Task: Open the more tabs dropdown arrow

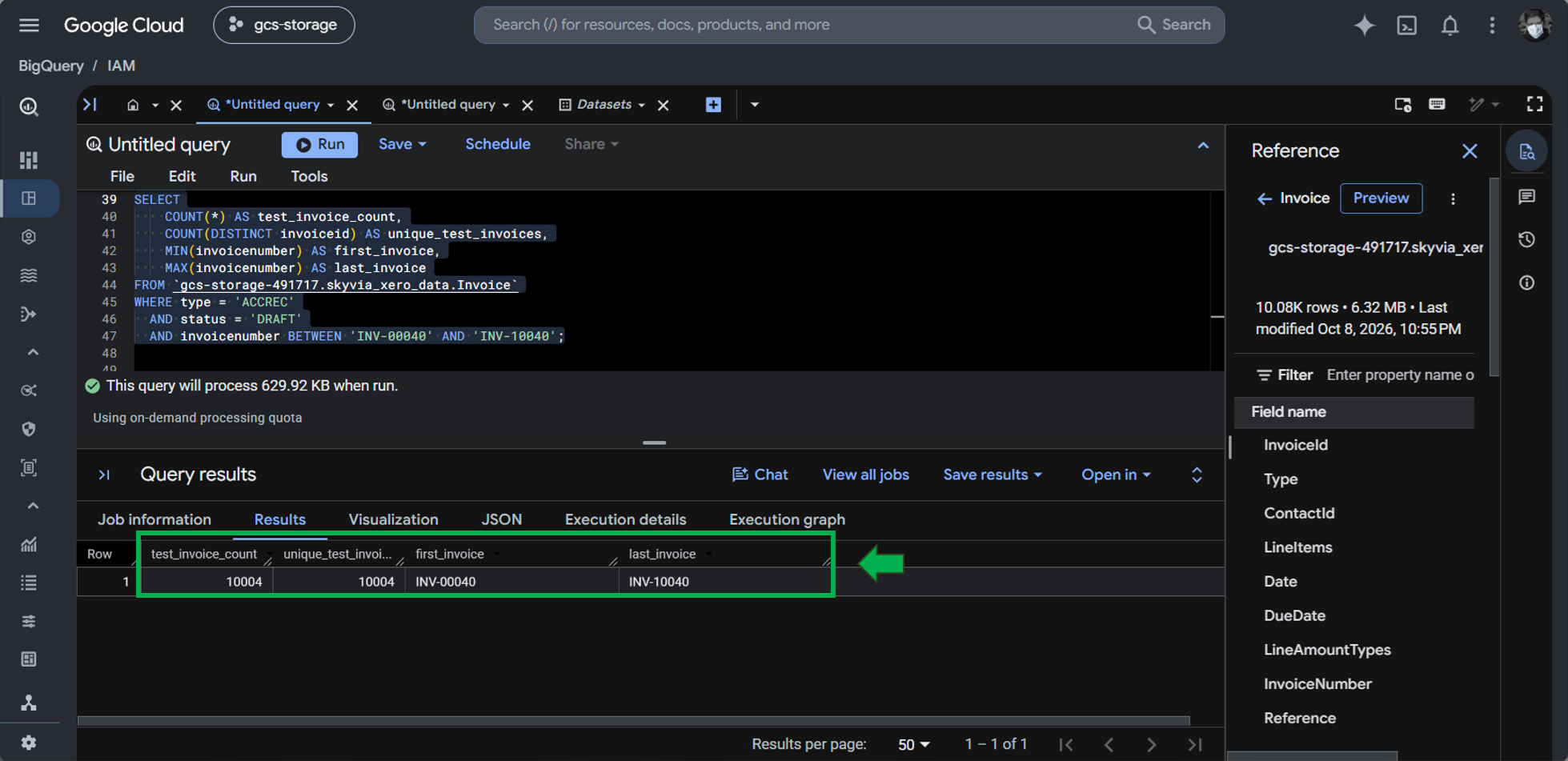Action: tap(754, 105)
